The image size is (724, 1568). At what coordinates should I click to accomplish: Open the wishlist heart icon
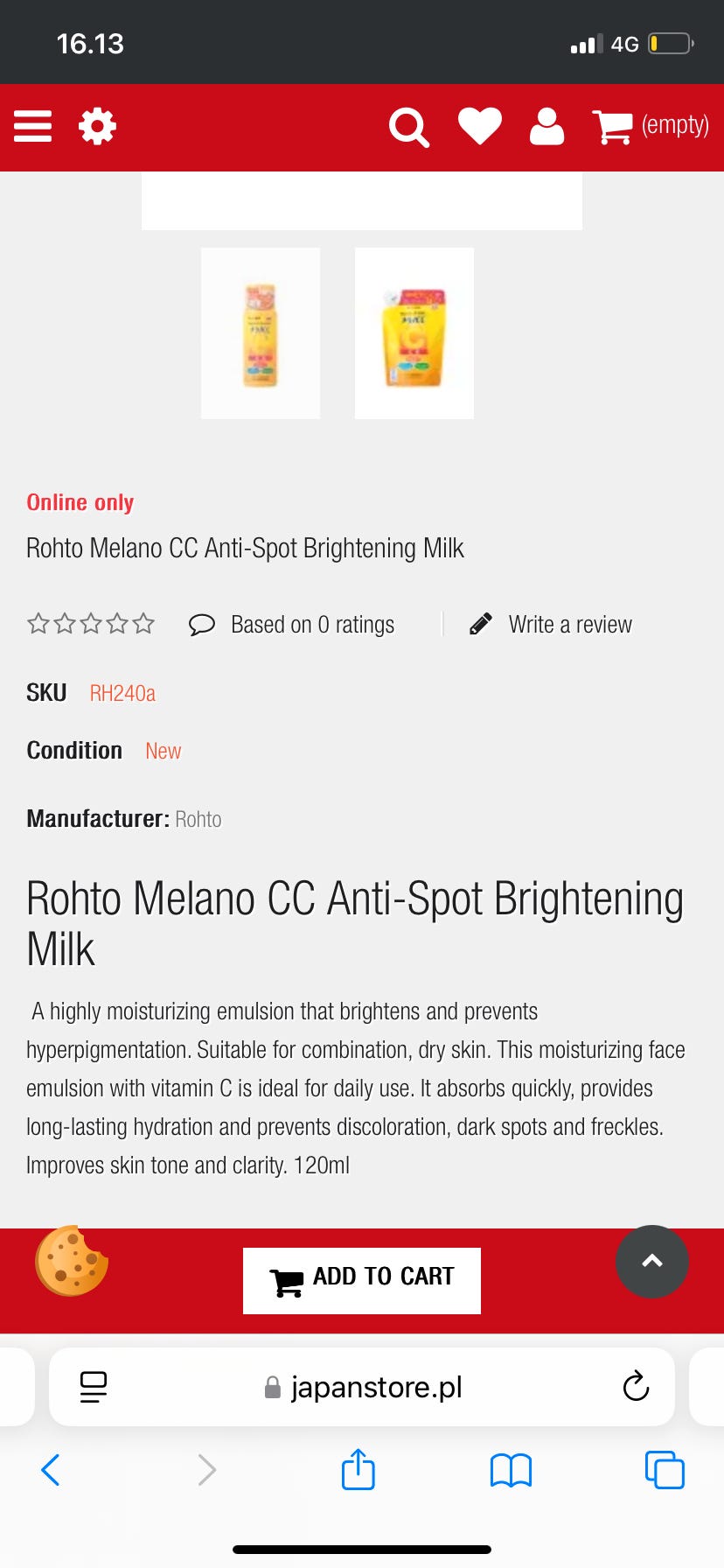pyautogui.click(x=480, y=126)
